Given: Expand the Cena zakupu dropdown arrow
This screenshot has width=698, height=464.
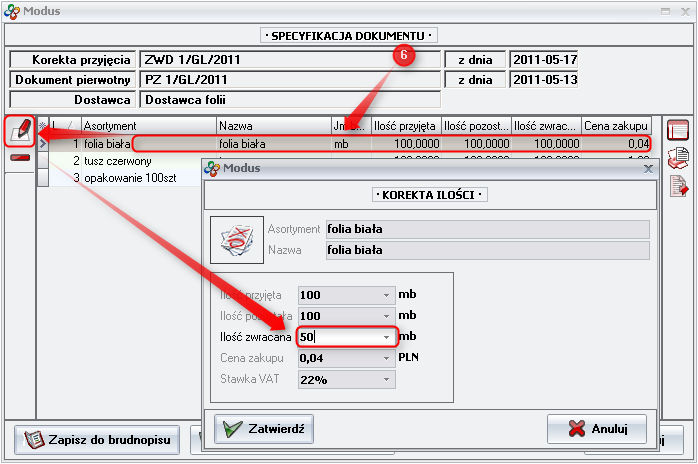Looking at the screenshot, I should (386, 358).
